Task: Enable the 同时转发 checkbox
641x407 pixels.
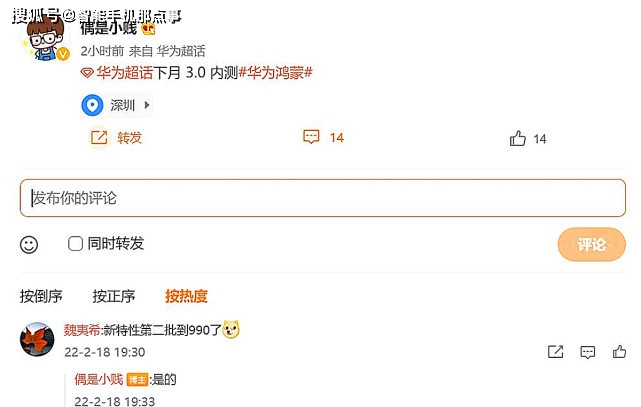Action: point(75,244)
